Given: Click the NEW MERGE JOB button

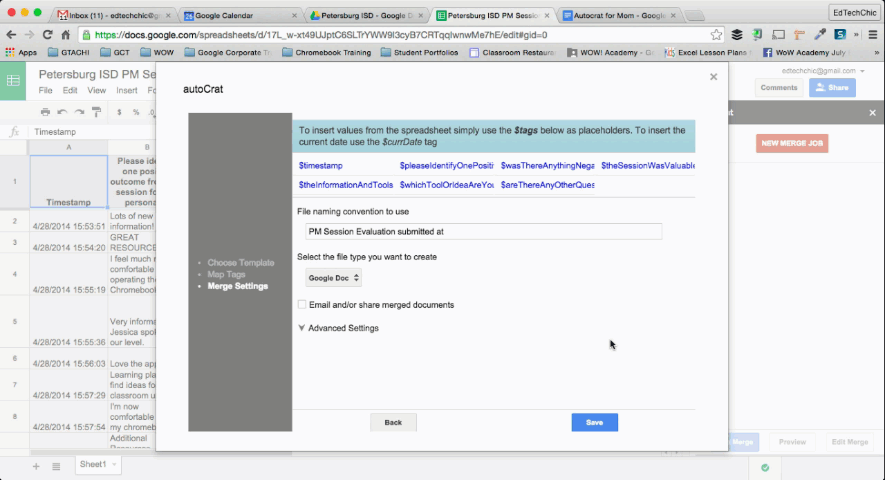Looking at the screenshot, I should [x=792, y=143].
